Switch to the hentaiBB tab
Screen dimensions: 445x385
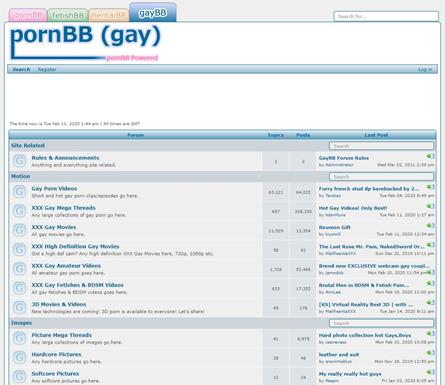click(109, 15)
